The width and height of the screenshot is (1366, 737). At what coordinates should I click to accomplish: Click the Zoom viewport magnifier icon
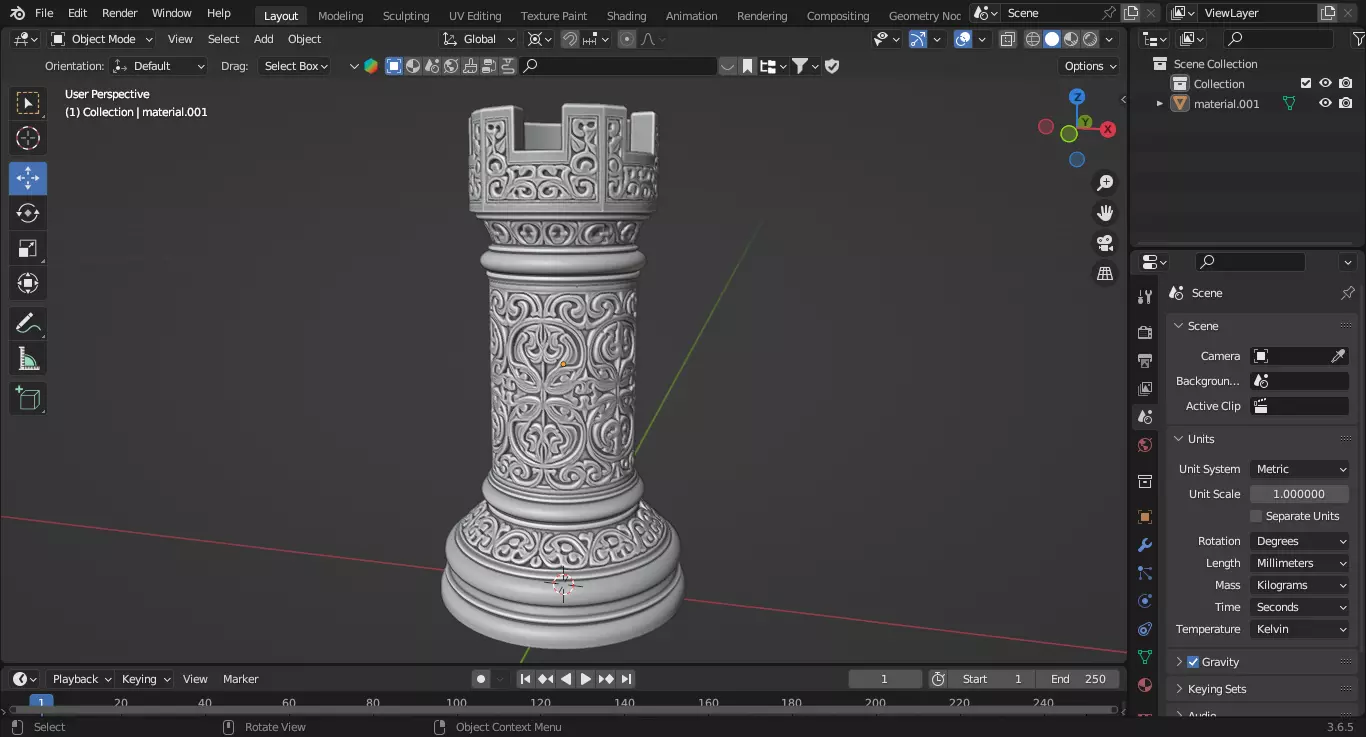[1105, 183]
